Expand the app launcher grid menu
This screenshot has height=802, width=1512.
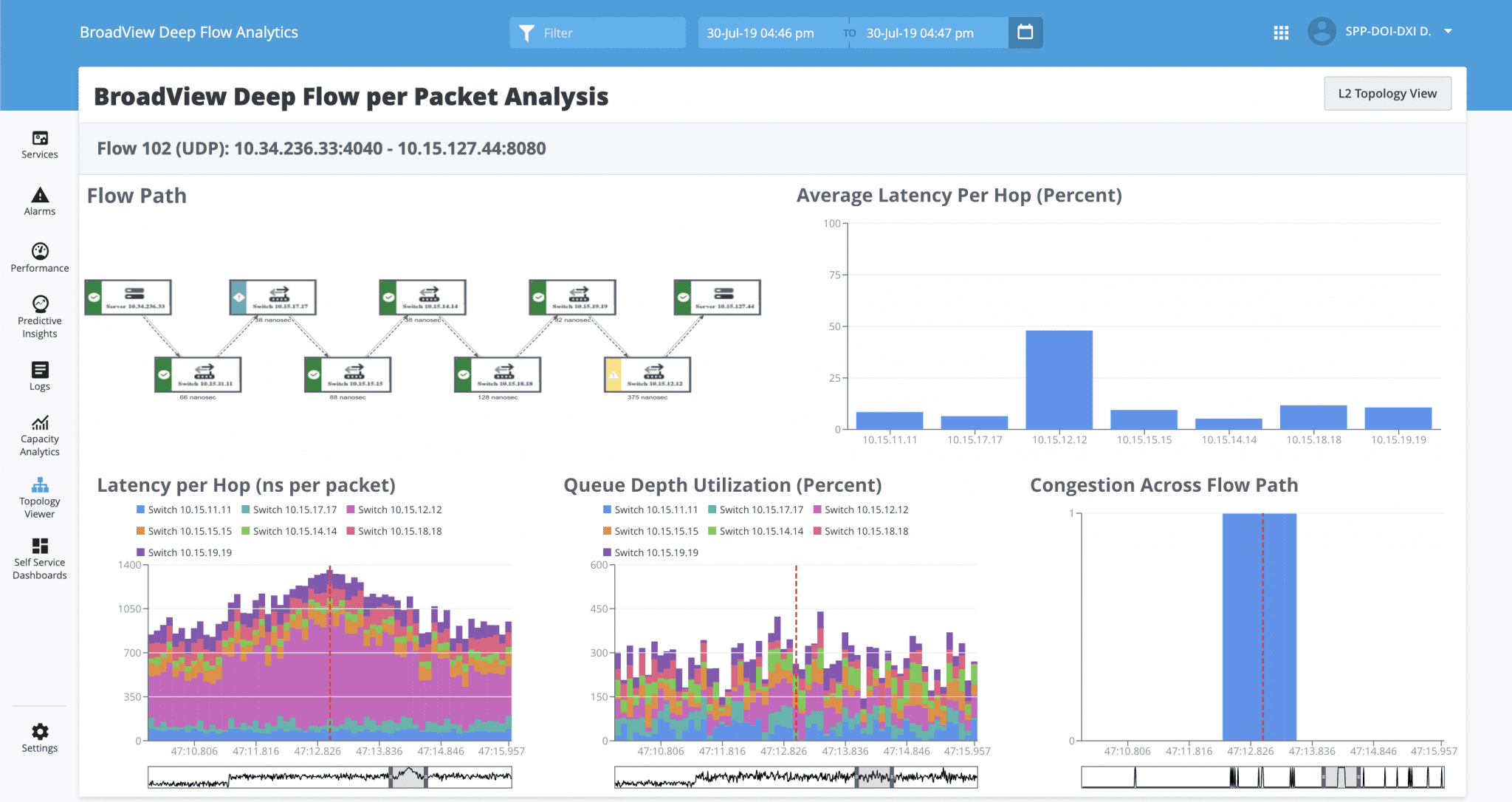point(1281,32)
